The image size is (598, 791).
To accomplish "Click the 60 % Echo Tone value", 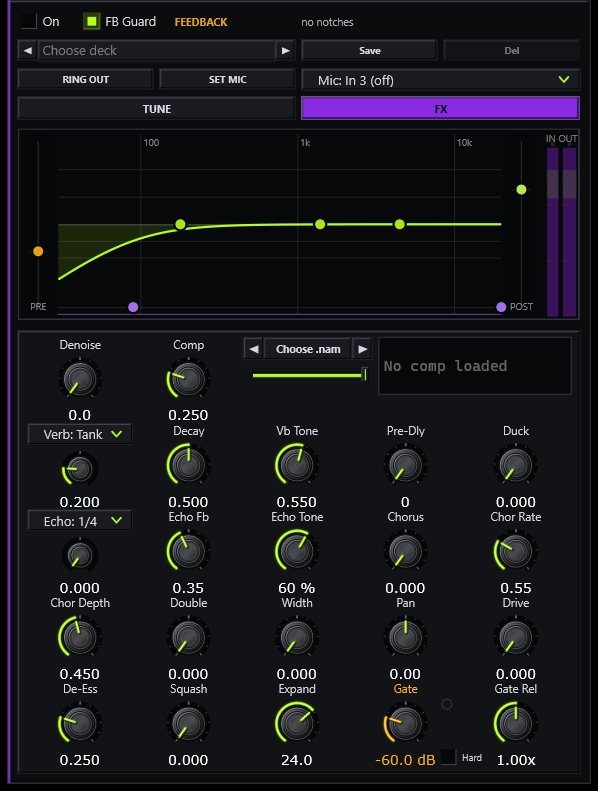I will [x=297, y=588].
